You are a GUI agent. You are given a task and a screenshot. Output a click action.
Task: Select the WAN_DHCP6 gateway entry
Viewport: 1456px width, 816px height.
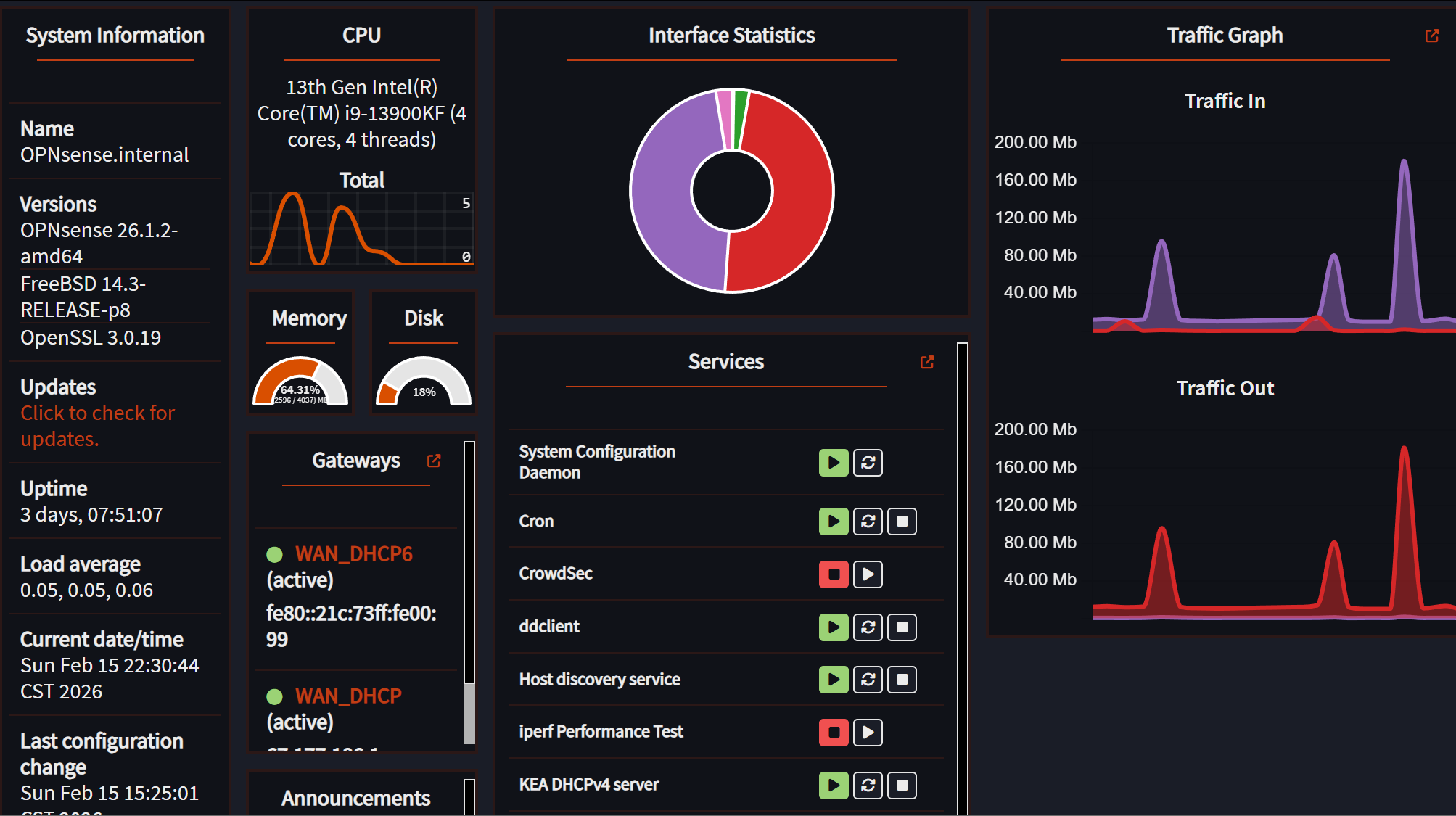tap(353, 553)
